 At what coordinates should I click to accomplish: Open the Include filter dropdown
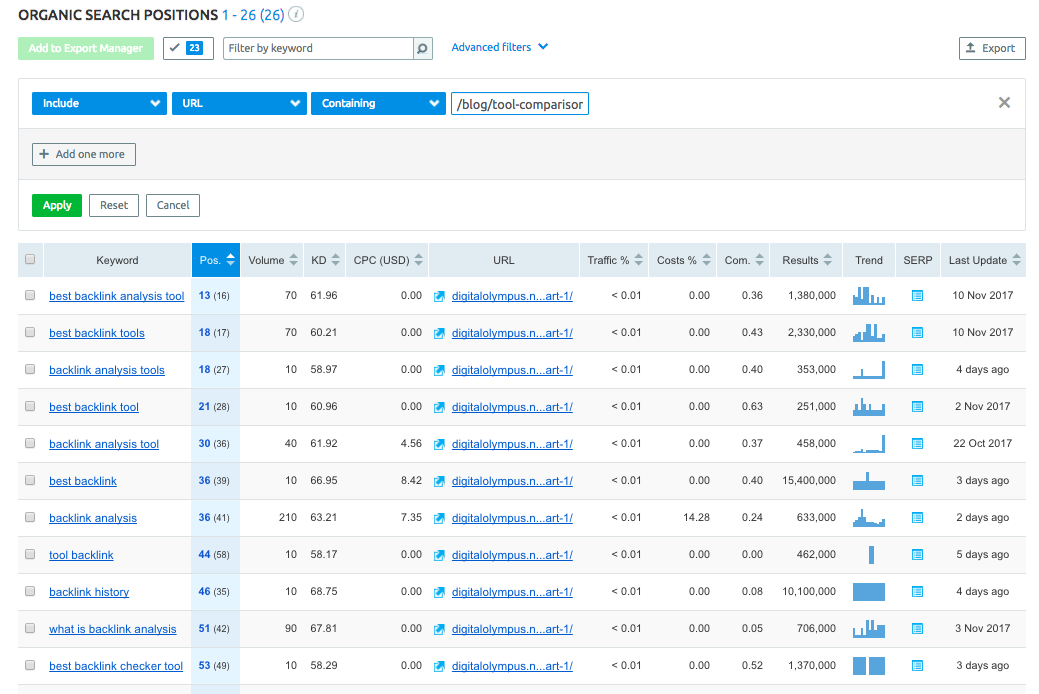[x=99, y=103]
